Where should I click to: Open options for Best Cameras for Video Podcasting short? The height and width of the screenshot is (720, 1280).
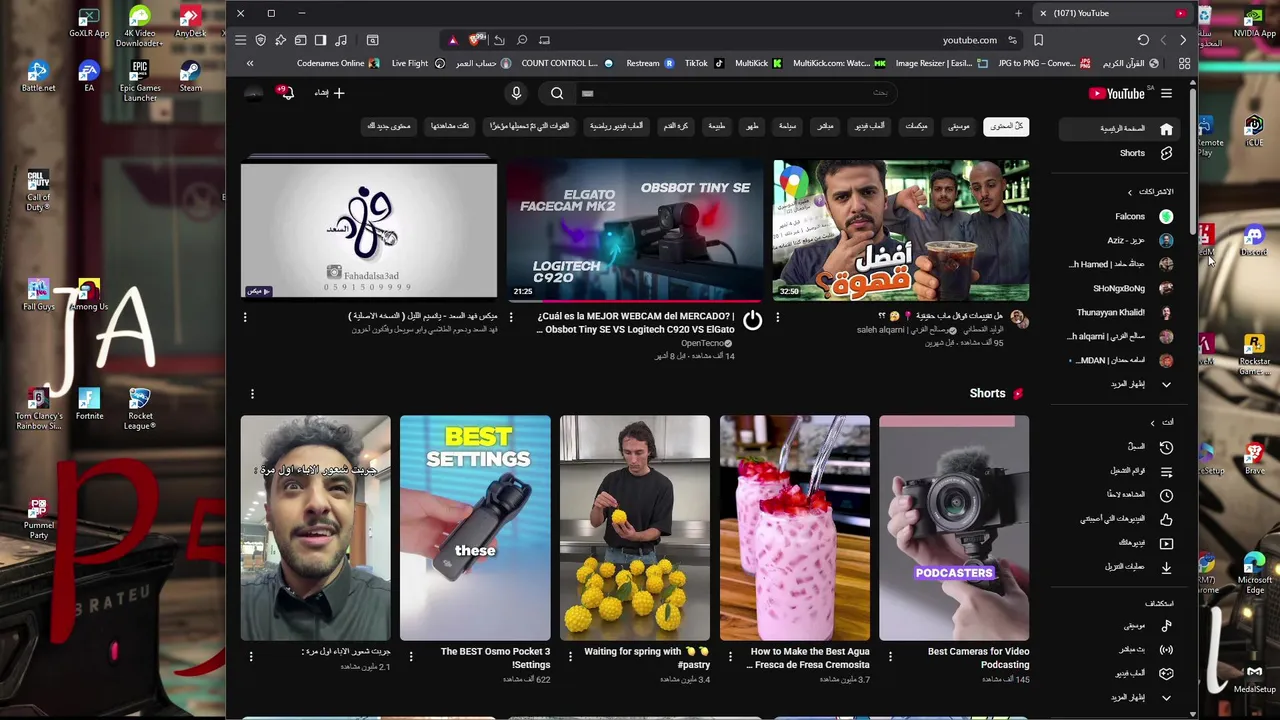890,657
